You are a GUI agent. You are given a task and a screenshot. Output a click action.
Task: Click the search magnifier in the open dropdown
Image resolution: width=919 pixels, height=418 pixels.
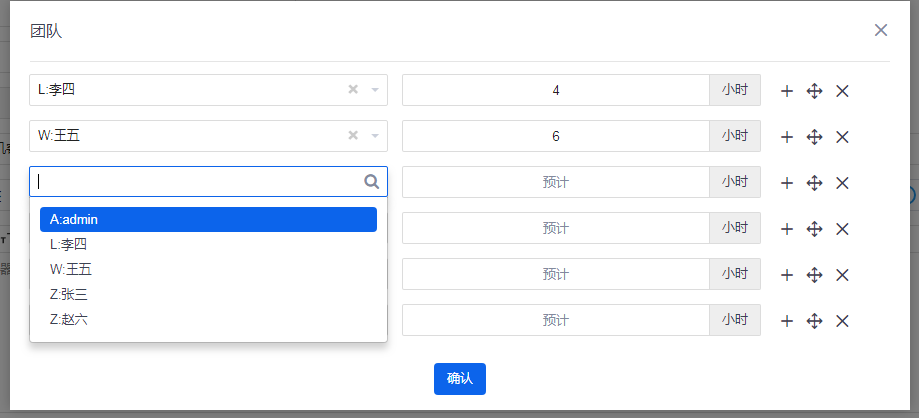[x=371, y=182]
